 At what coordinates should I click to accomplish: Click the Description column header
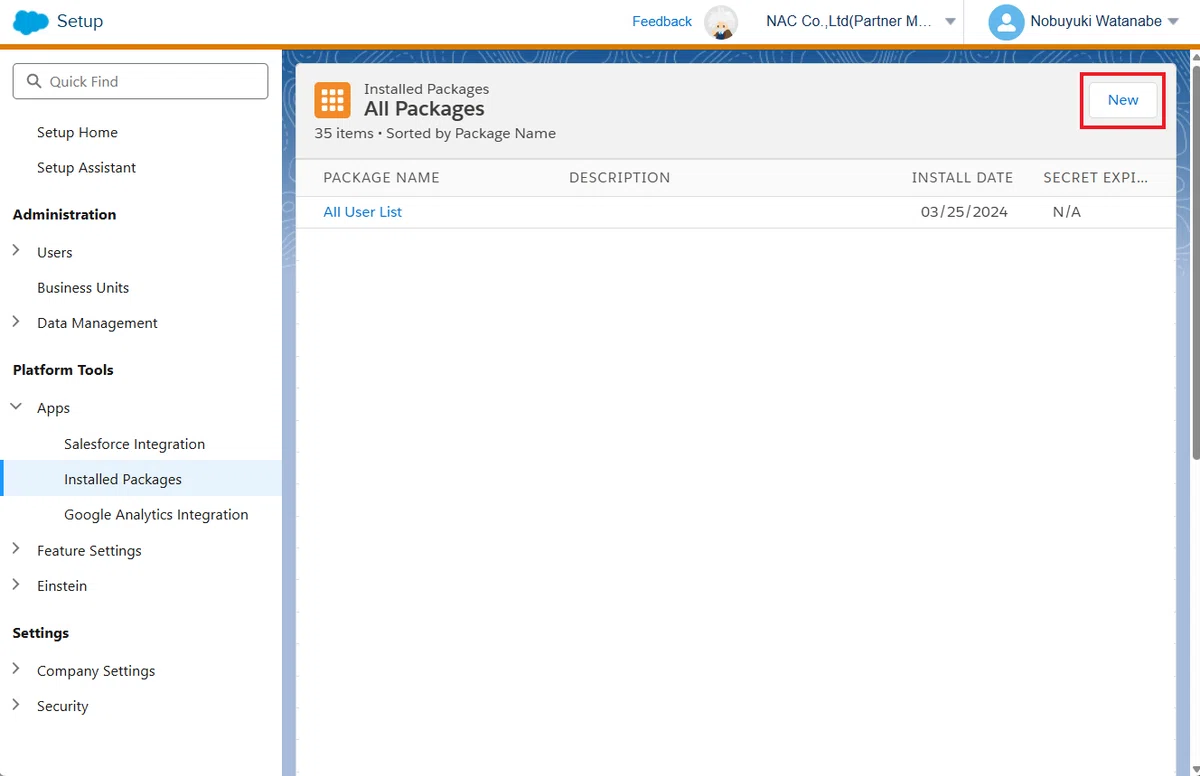[619, 178]
